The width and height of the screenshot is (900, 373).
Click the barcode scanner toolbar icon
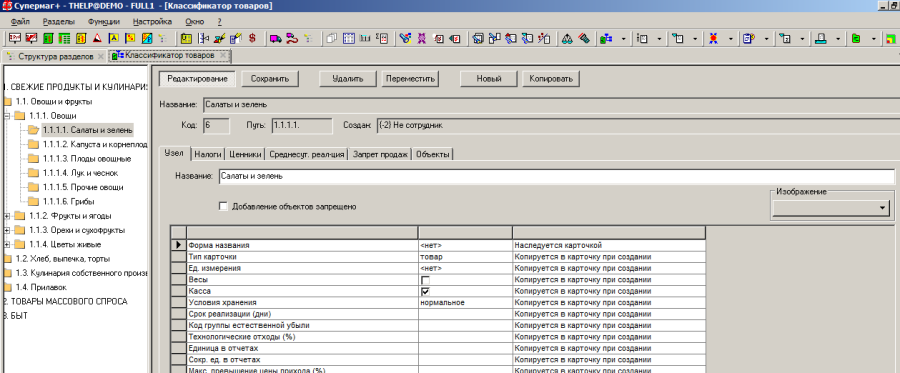(584, 38)
